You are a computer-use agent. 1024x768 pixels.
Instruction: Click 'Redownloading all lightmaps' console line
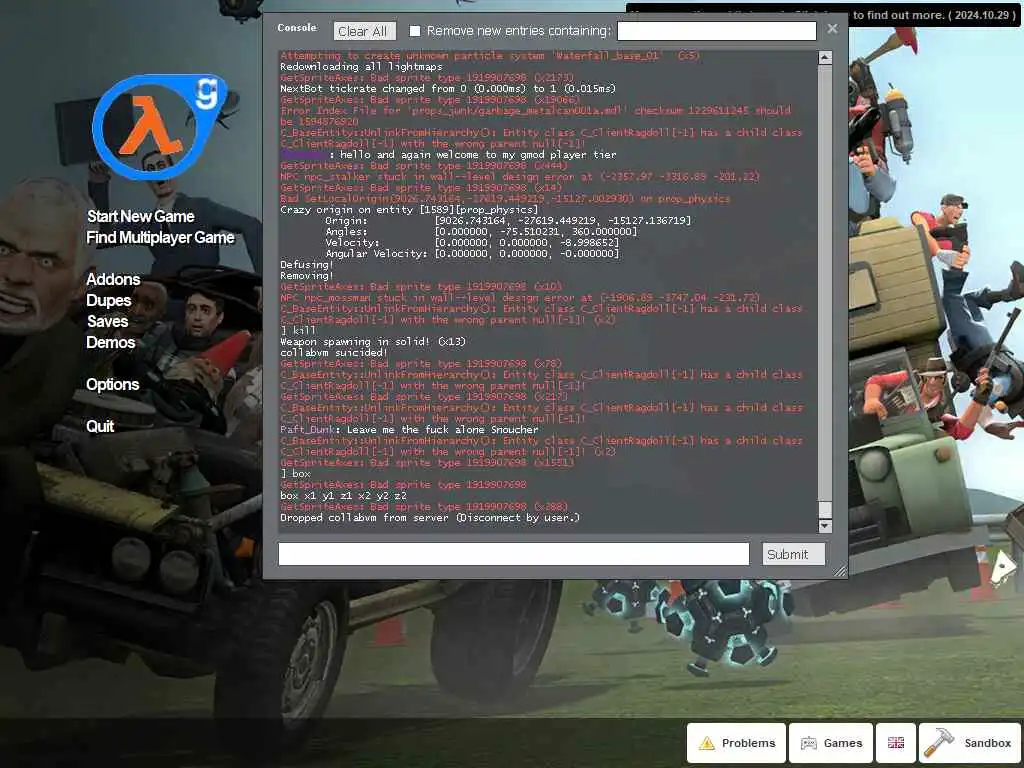click(361, 66)
